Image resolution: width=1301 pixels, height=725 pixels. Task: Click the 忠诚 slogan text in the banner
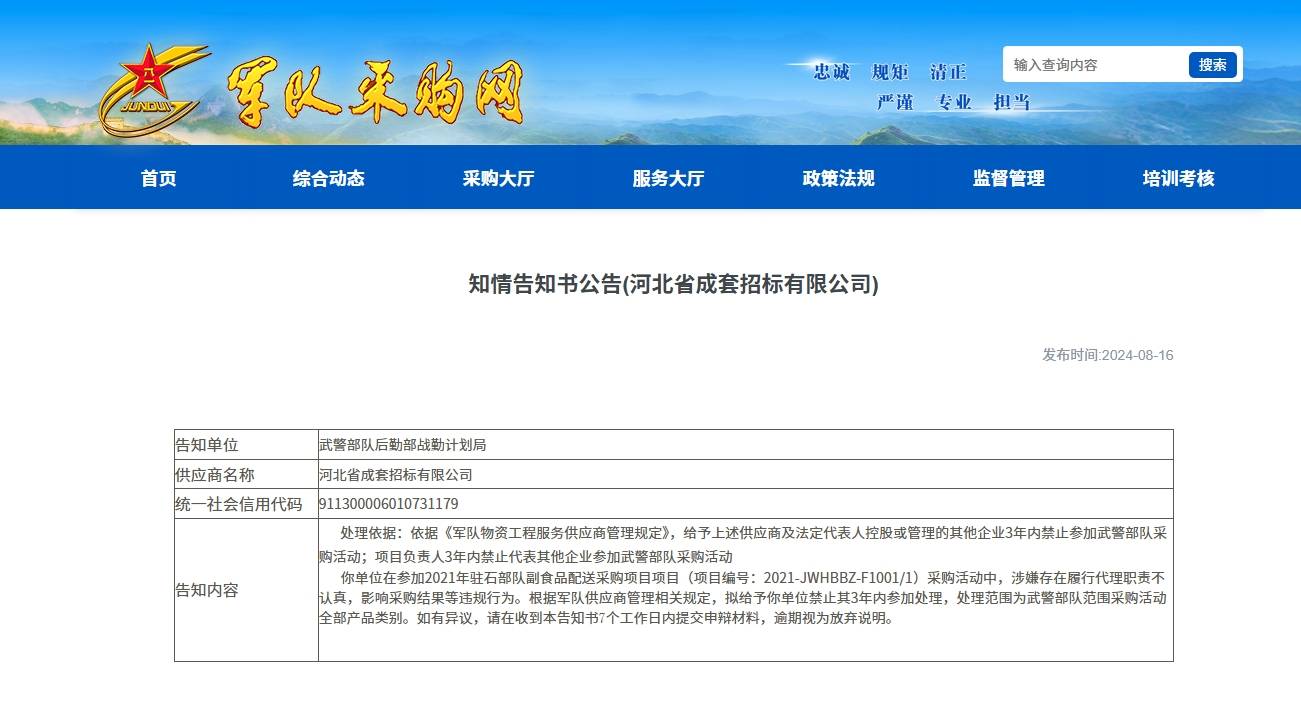click(831, 72)
